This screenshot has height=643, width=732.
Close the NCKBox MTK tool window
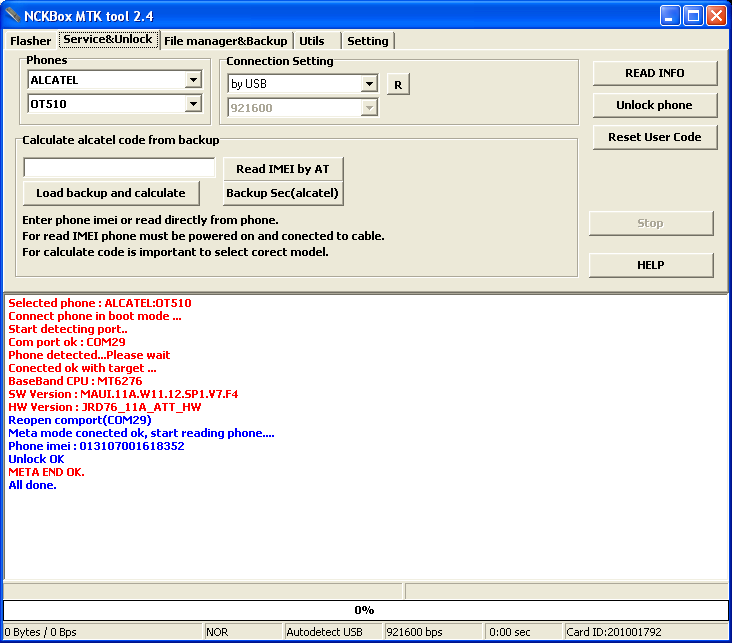(x=716, y=16)
